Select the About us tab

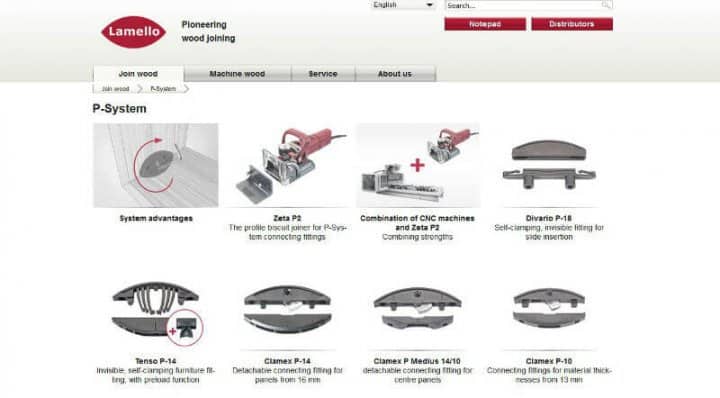395,73
